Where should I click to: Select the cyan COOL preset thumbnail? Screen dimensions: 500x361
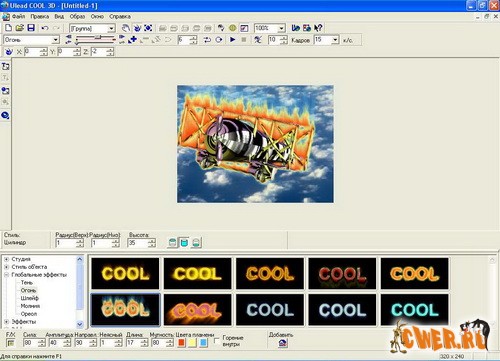tap(415, 310)
